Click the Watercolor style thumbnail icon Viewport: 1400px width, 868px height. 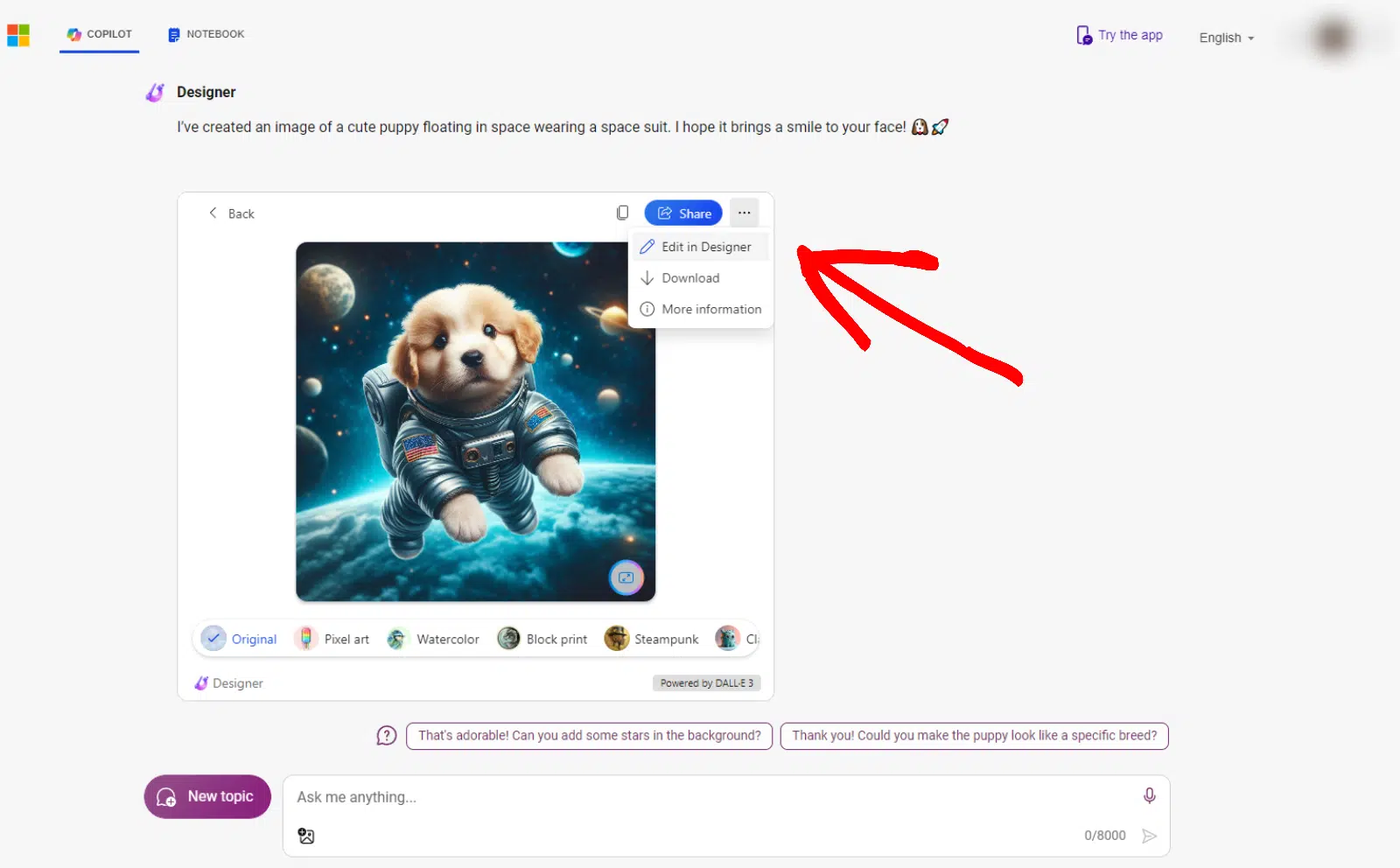pos(398,639)
